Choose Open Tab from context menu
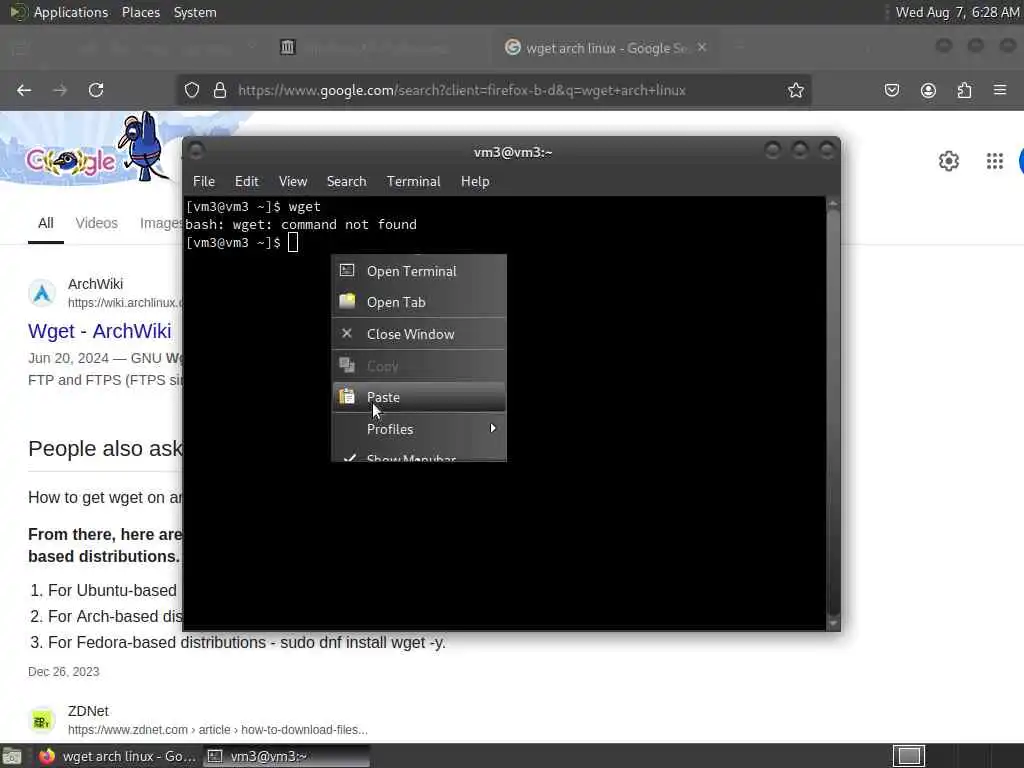This screenshot has height=768, width=1024. tap(419, 302)
